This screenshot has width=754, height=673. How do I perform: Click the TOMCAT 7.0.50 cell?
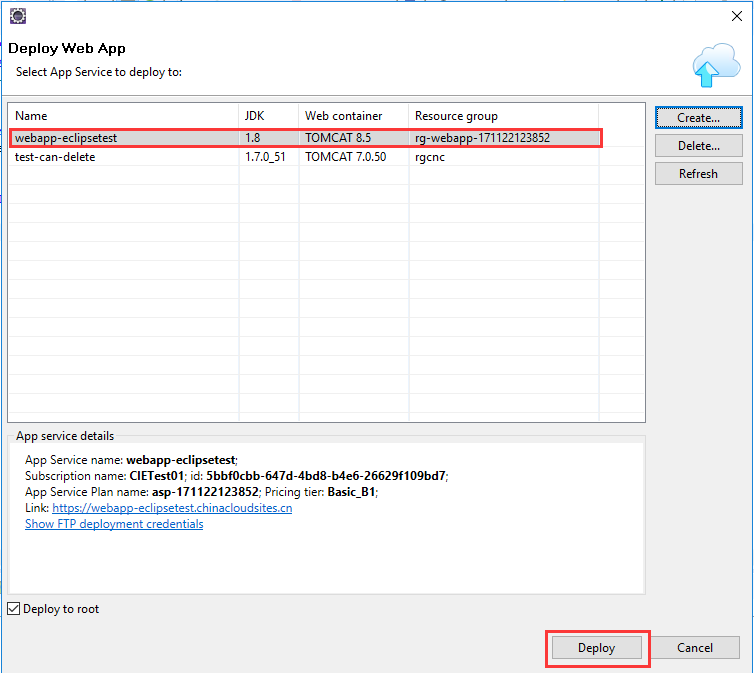344,157
